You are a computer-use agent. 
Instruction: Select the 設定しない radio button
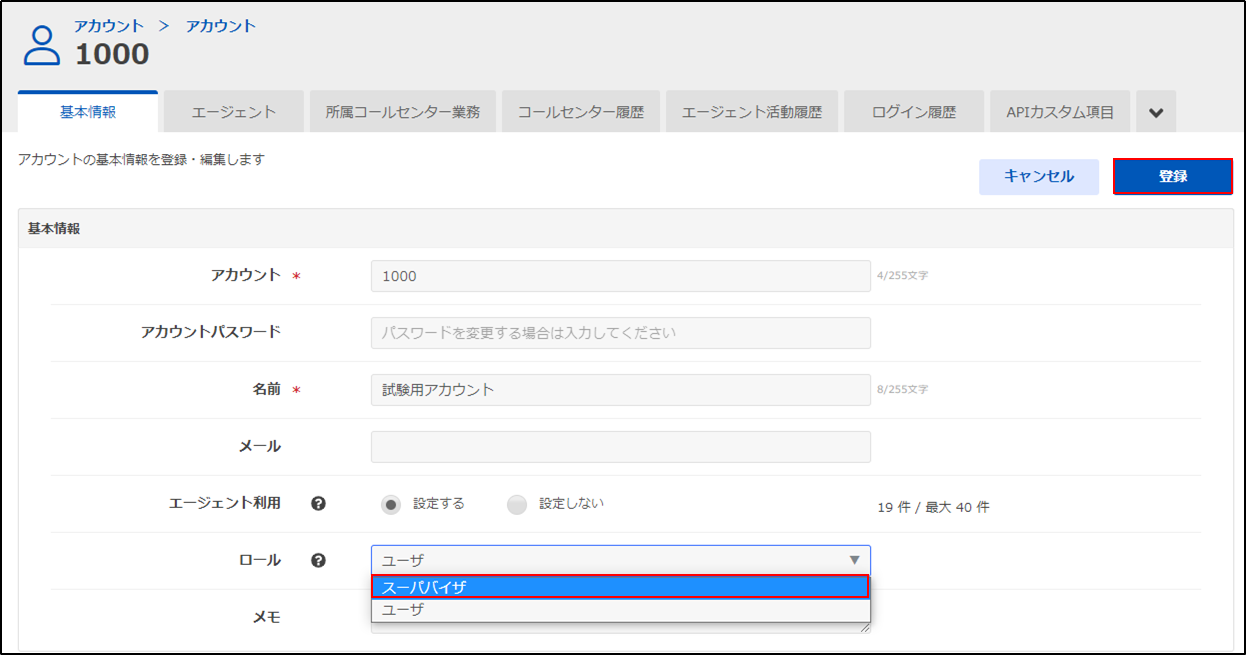point(516,505)
